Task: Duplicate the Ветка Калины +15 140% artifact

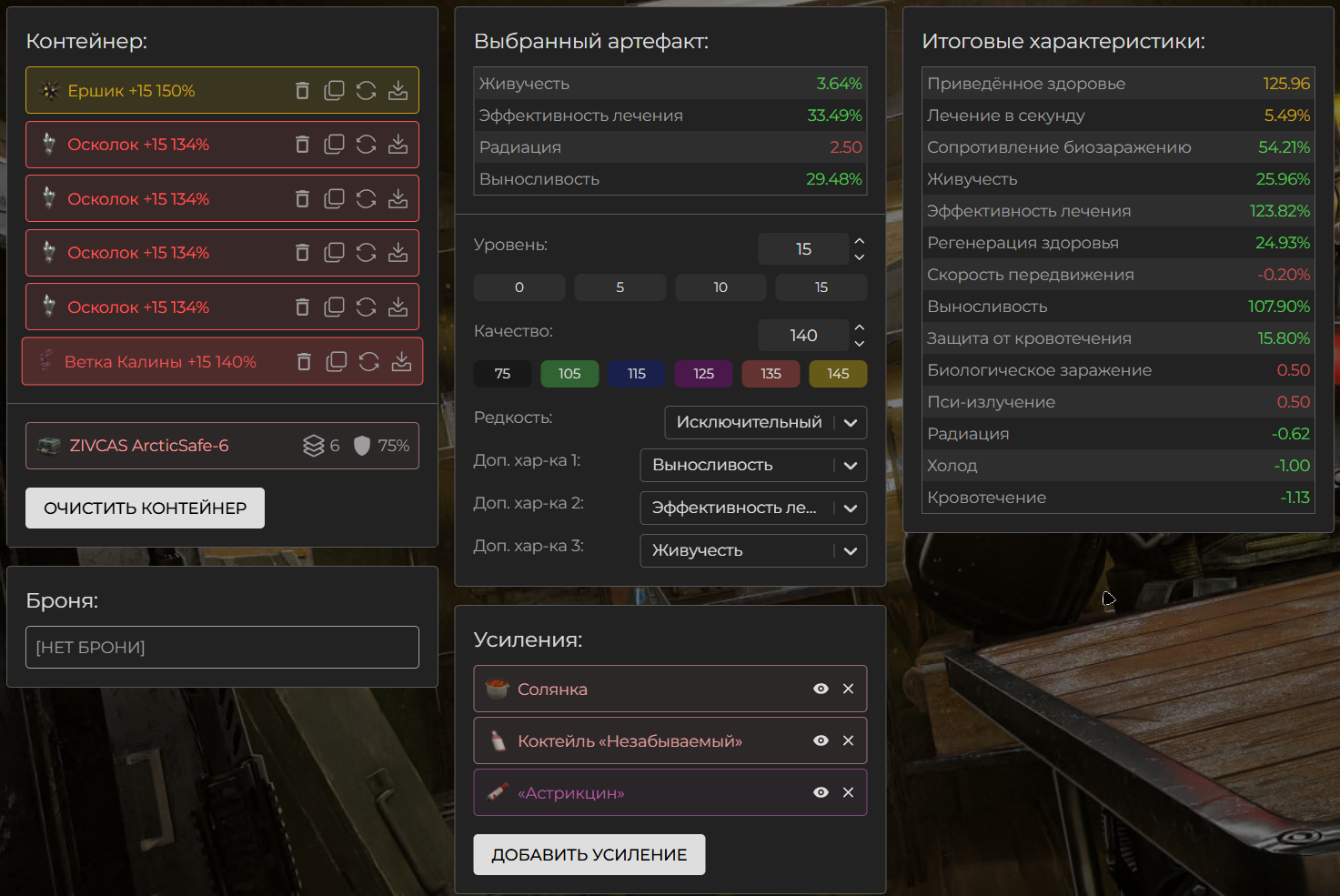Action: pos(337,361)
